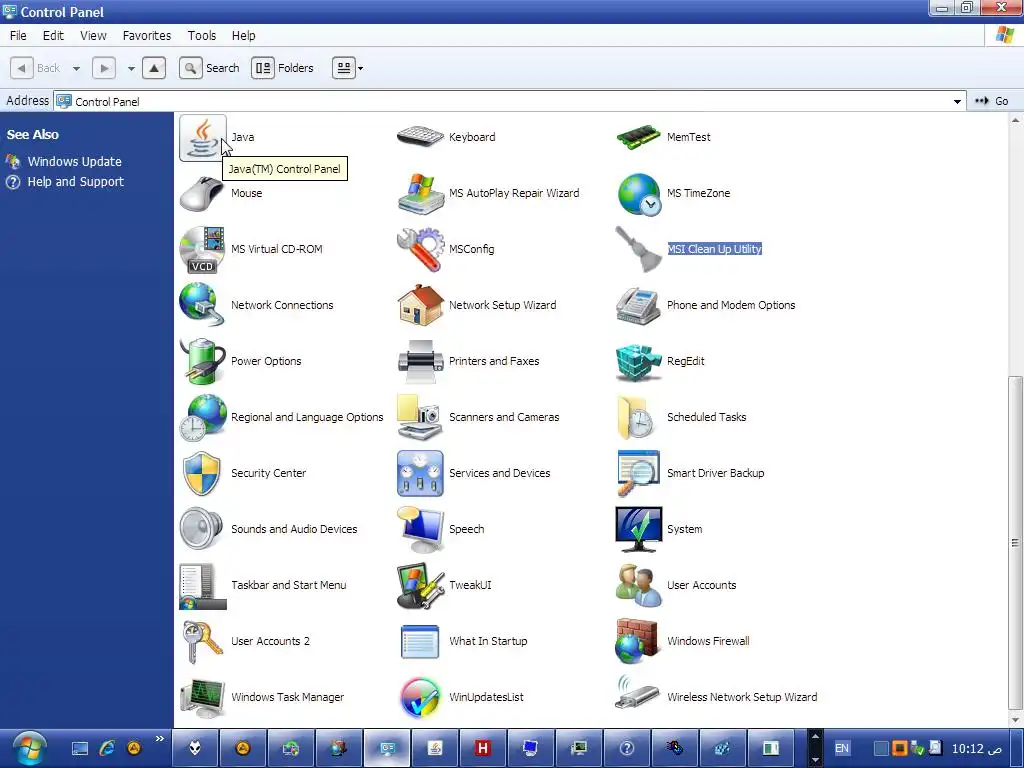Open the Smart Driver Backup icon

(638, 473)
